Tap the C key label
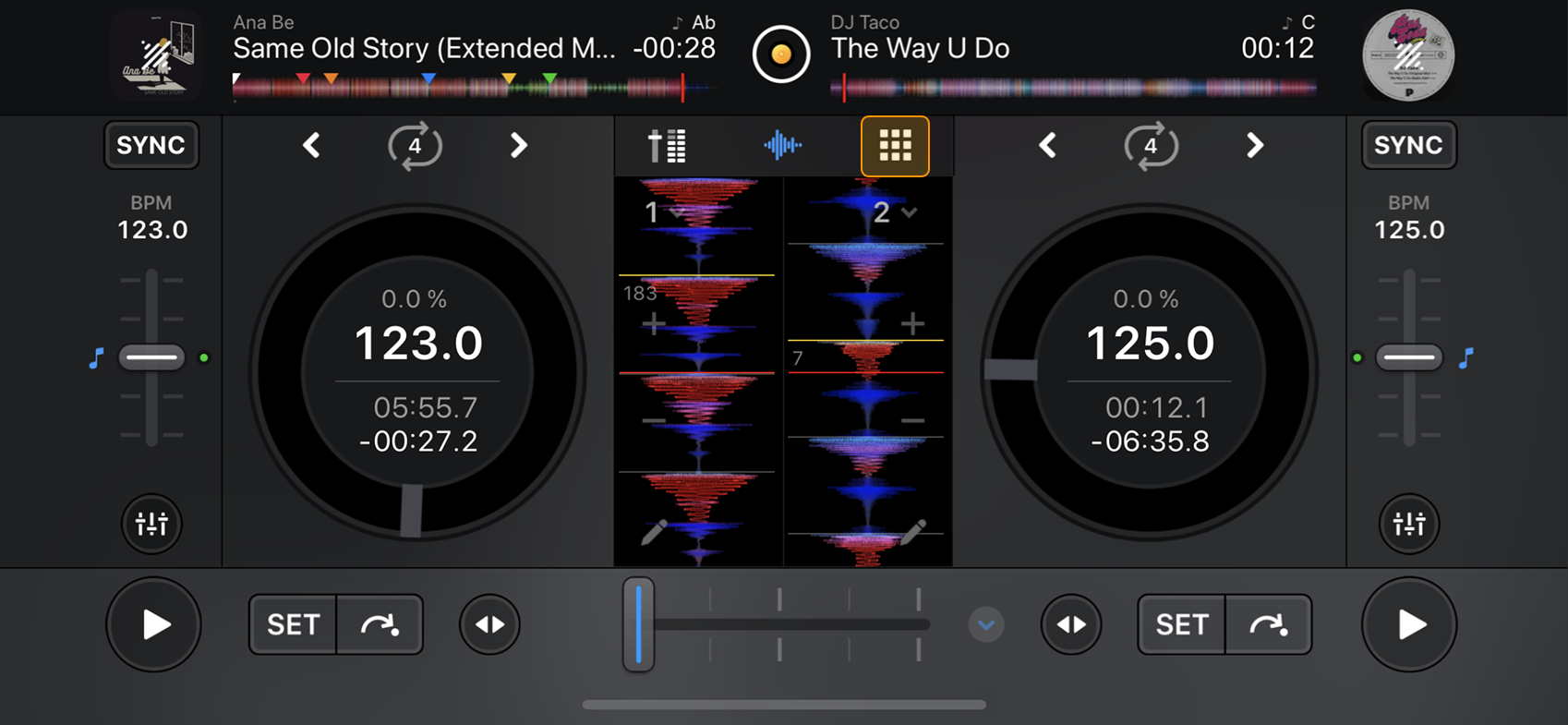Image resolution: width=1568 pixels, height=725 pixels. coord(1308,22)
